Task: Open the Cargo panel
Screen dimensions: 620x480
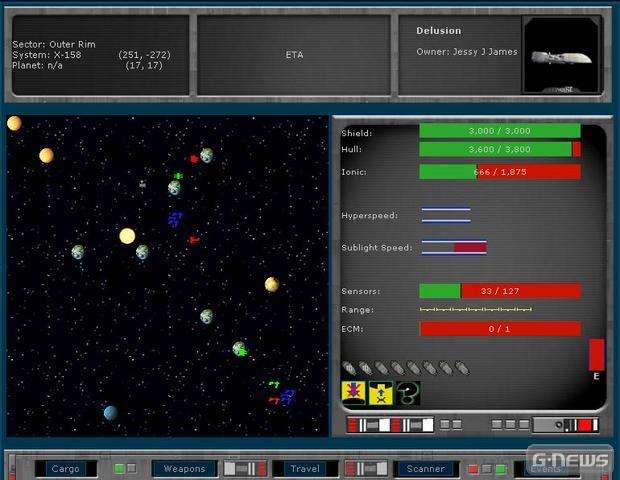Action: pos(66,469)
